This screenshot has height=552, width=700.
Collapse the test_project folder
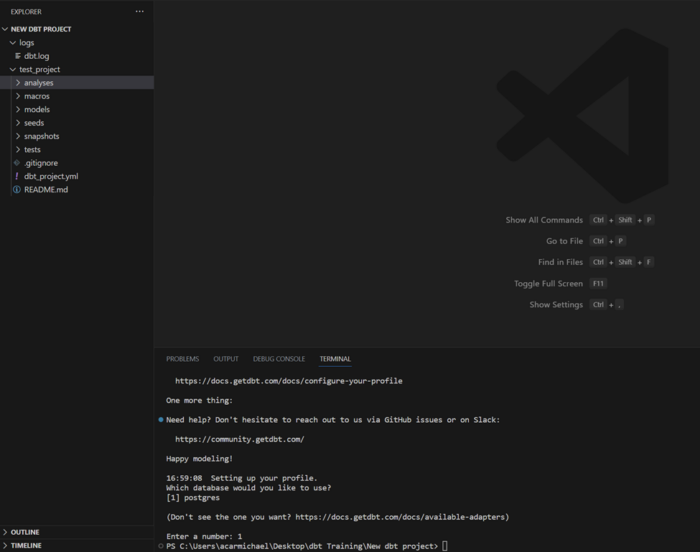pos(12,69)
